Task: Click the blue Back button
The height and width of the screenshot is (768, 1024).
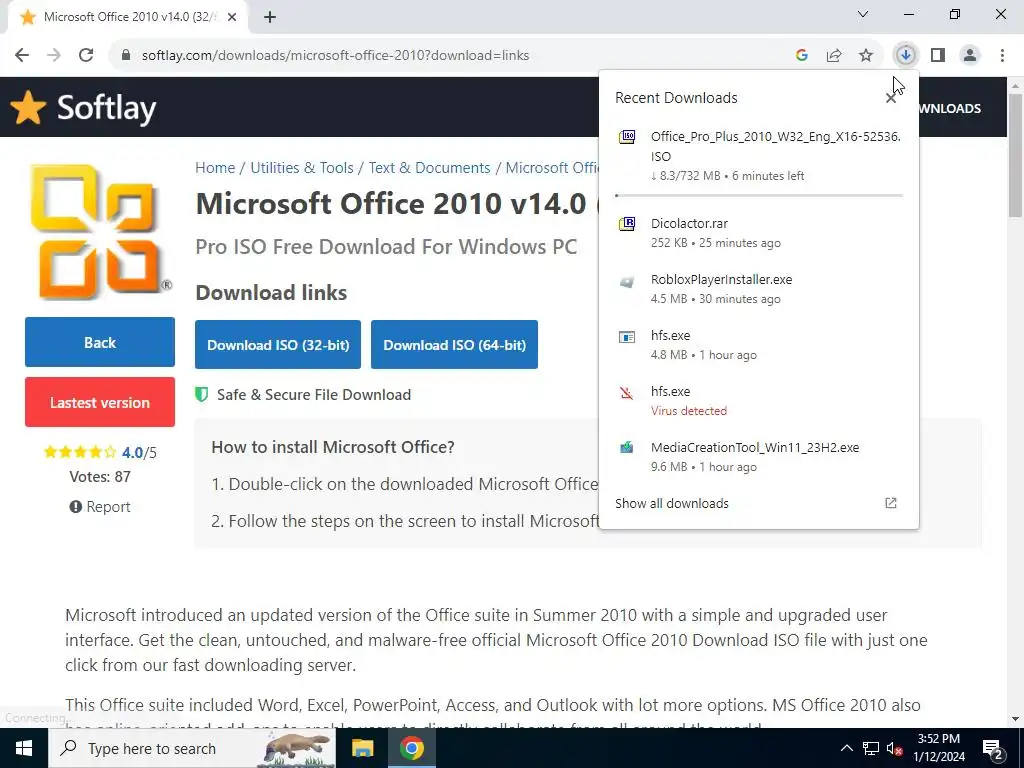Action: pyautogui.click(x=100, y=342)
